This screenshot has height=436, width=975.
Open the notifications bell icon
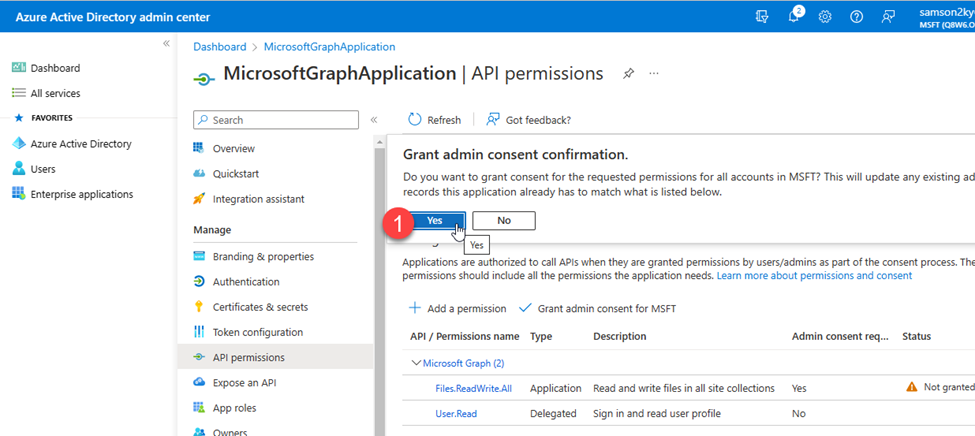click(x=794, y=17)
